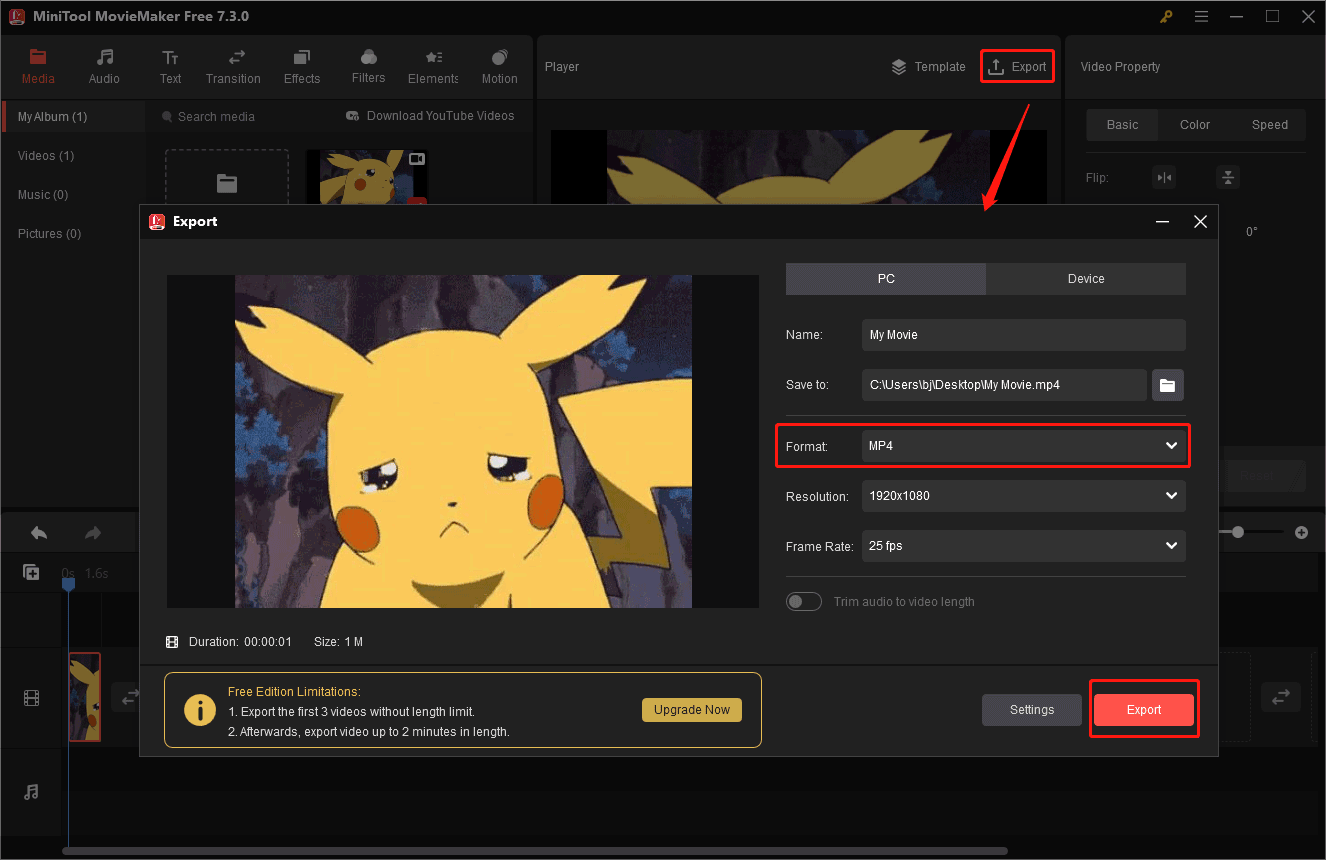
Task: Click the vertical flip icon
Action: pyautogui.click(x=1228, y=178)
